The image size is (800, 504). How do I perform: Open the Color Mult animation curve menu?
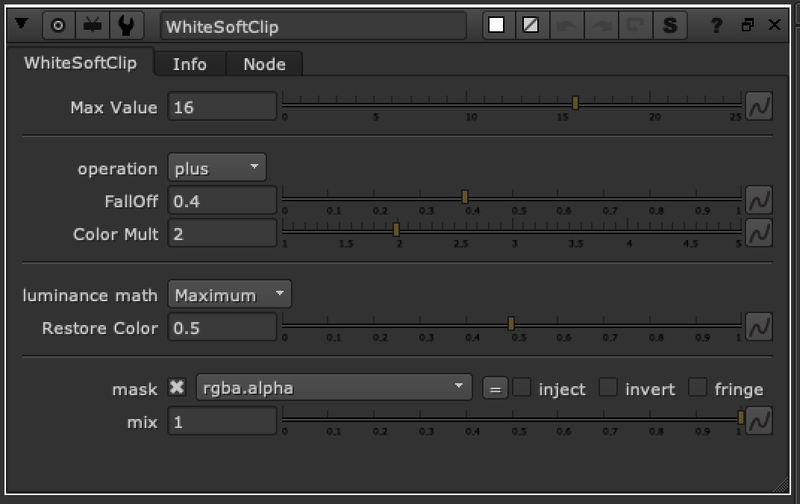[759, 233]
